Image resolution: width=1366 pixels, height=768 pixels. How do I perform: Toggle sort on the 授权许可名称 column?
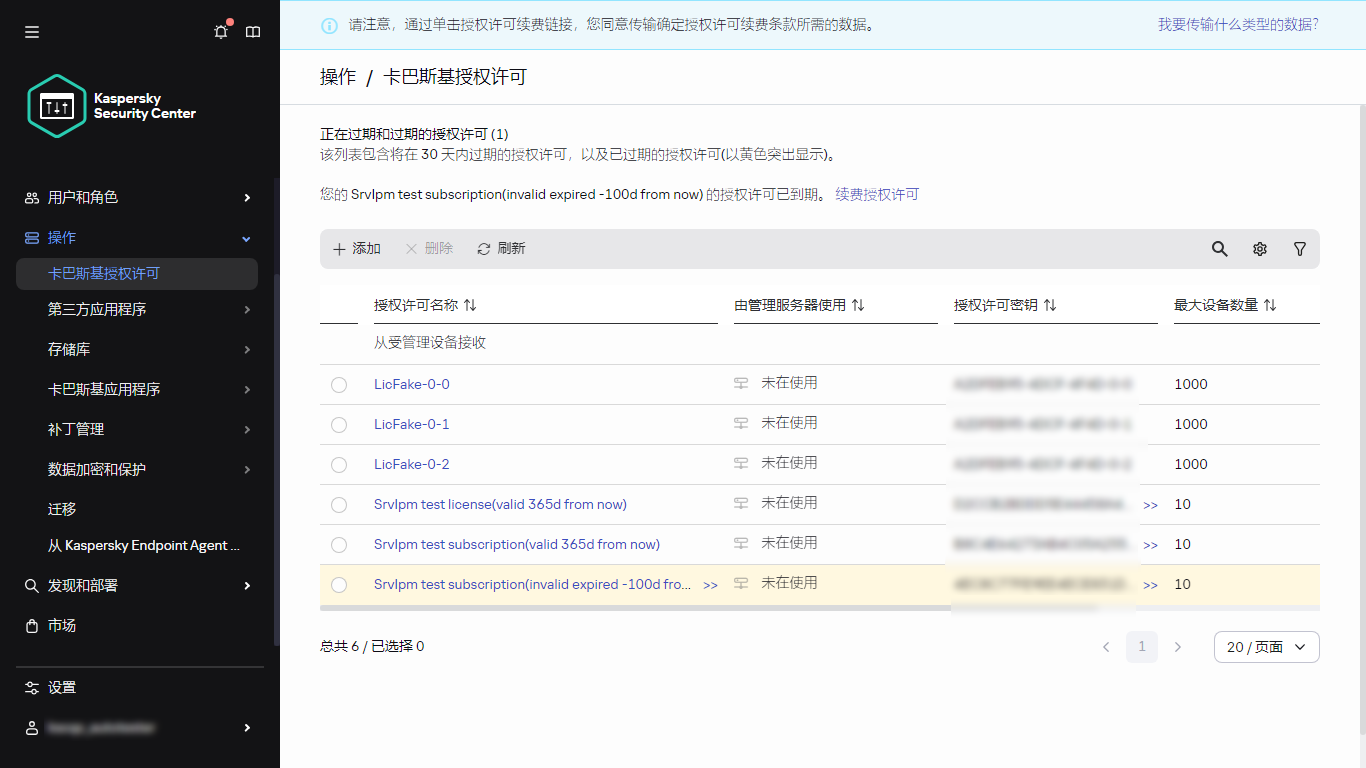coord(470,305)
